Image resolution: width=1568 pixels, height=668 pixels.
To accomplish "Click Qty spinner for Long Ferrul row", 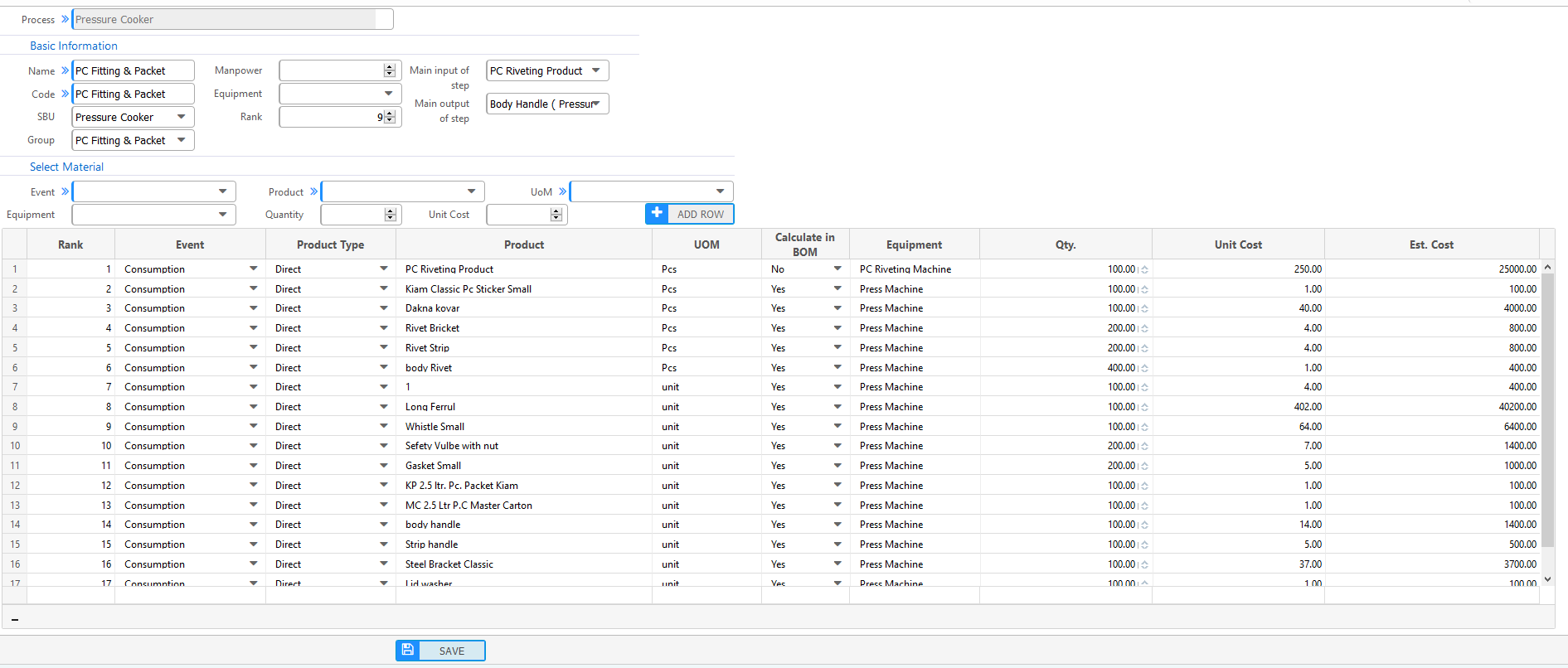I will coord(1144,407).
